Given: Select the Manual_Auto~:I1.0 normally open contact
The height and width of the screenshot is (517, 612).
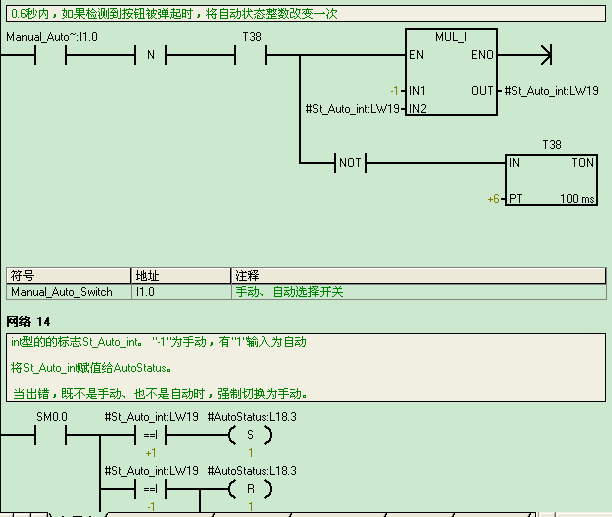Looking at the screenshot, I should (50, 55).
